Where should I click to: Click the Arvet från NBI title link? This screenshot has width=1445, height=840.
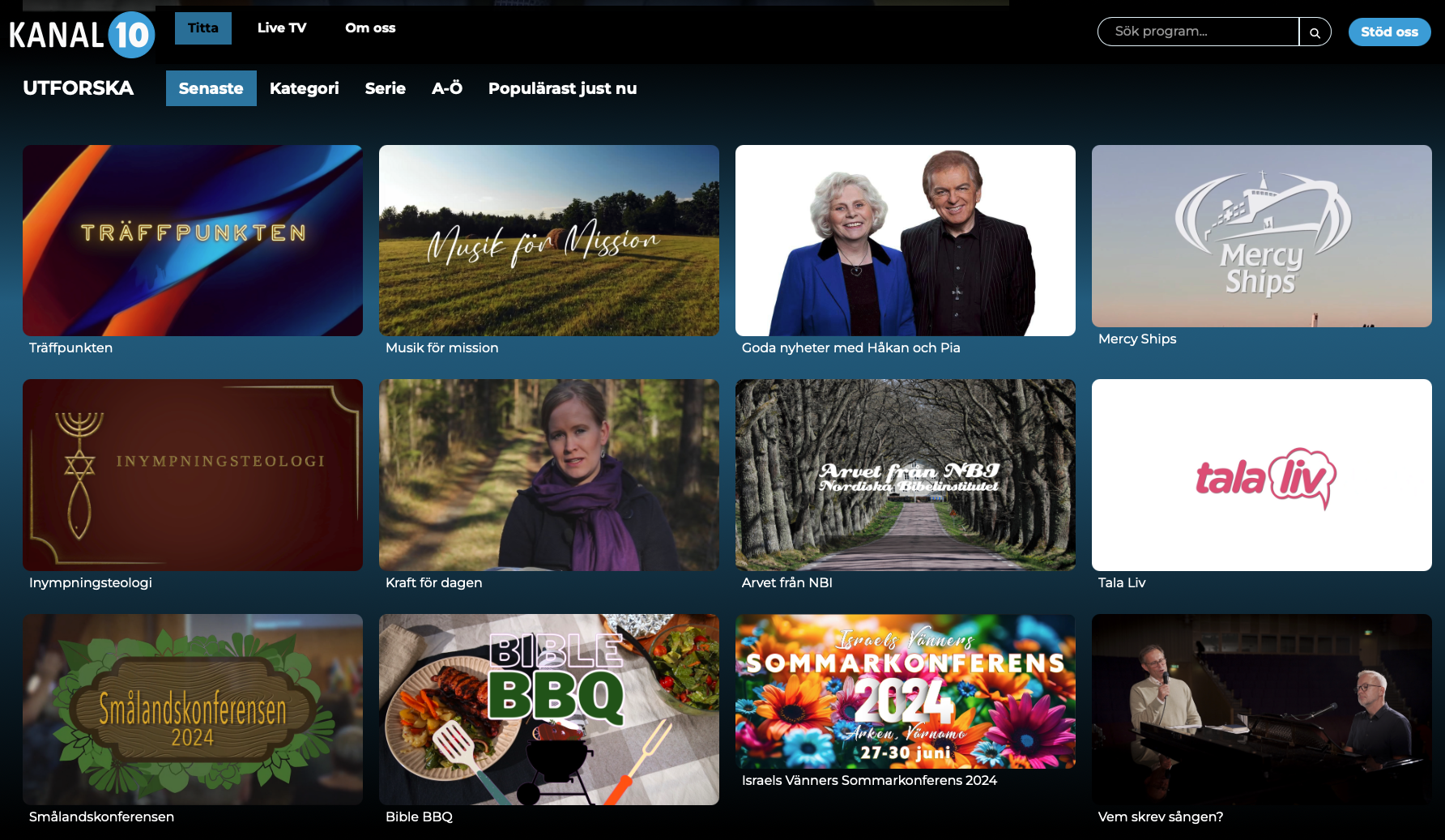[x=786, y=582]
